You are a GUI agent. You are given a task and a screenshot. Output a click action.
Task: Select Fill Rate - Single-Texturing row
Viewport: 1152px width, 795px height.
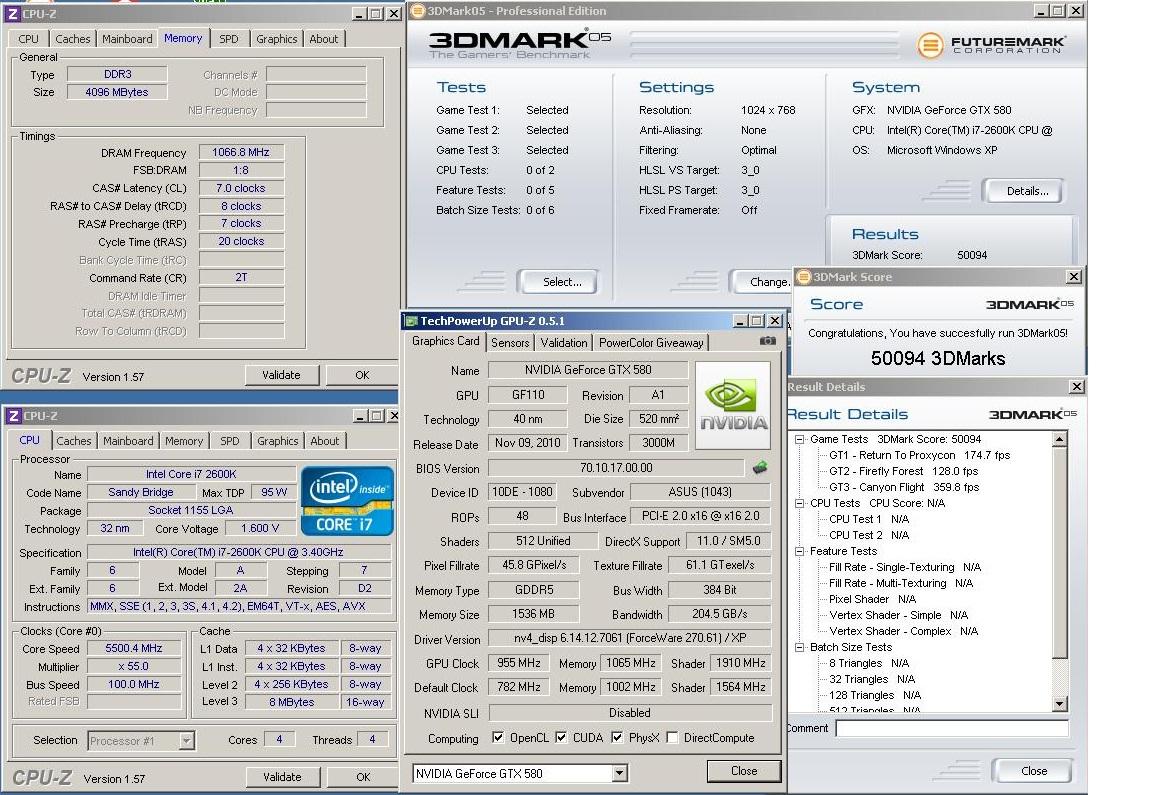(x=904, y=567)
